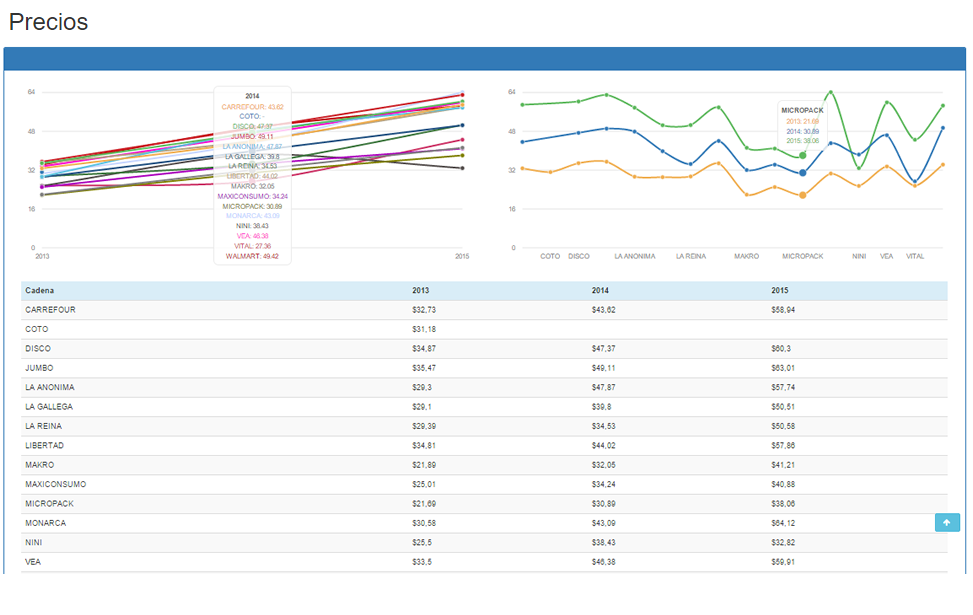The height and width of the screenshot is (615, 973).
Task: Click the Cadena column header
Action: coord(40,290)
